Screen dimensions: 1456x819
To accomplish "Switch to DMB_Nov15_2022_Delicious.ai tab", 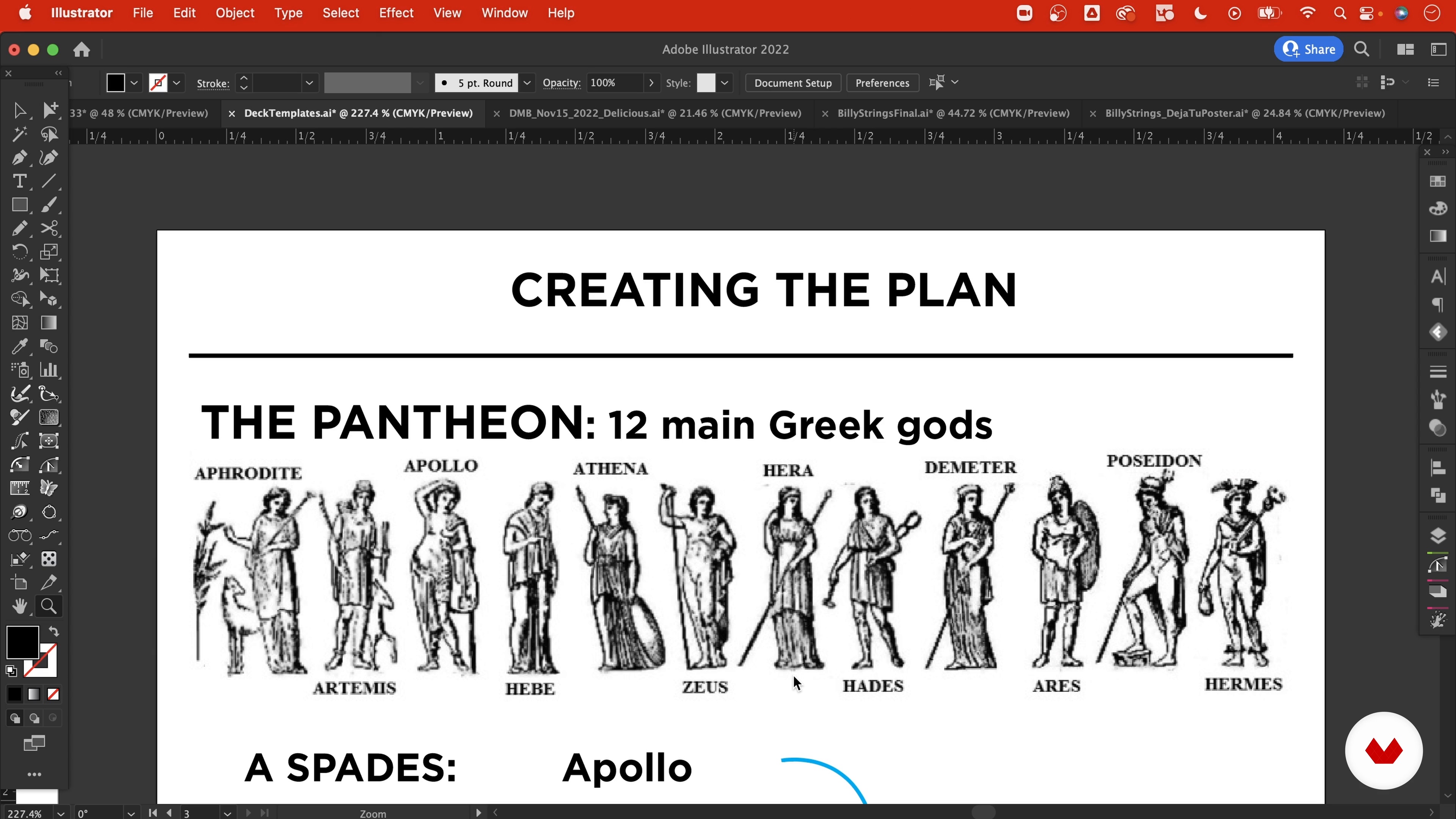I will (654, 113).
